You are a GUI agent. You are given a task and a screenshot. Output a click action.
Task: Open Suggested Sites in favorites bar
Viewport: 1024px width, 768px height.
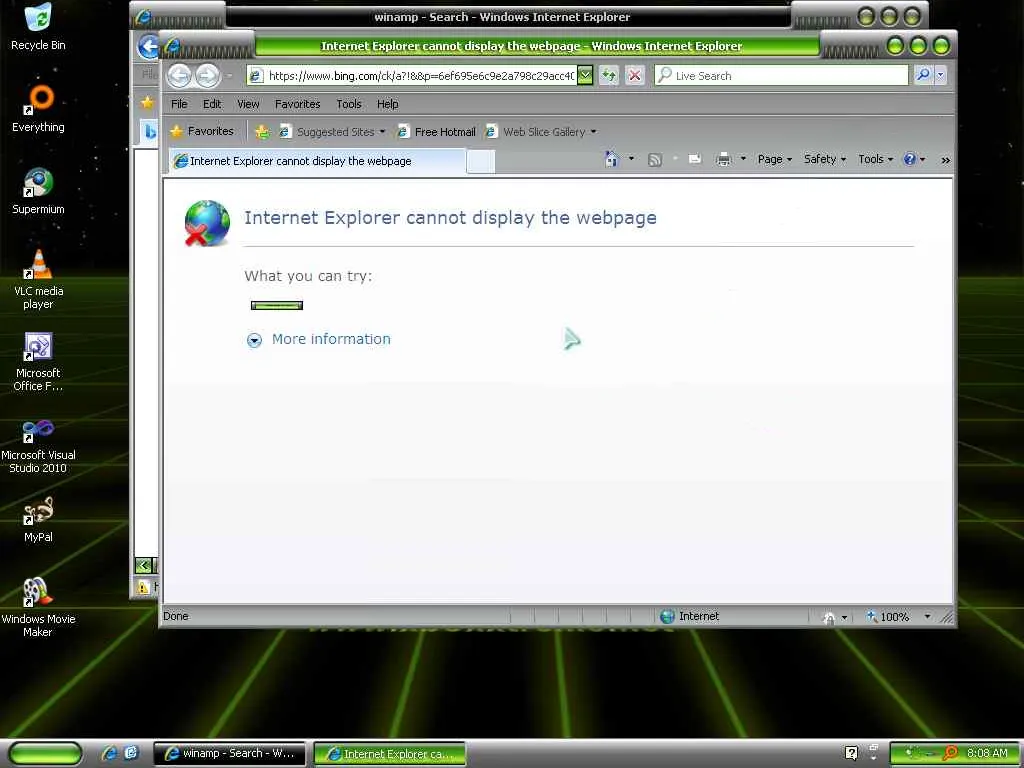pyautogui.click(x=332, y=132)
